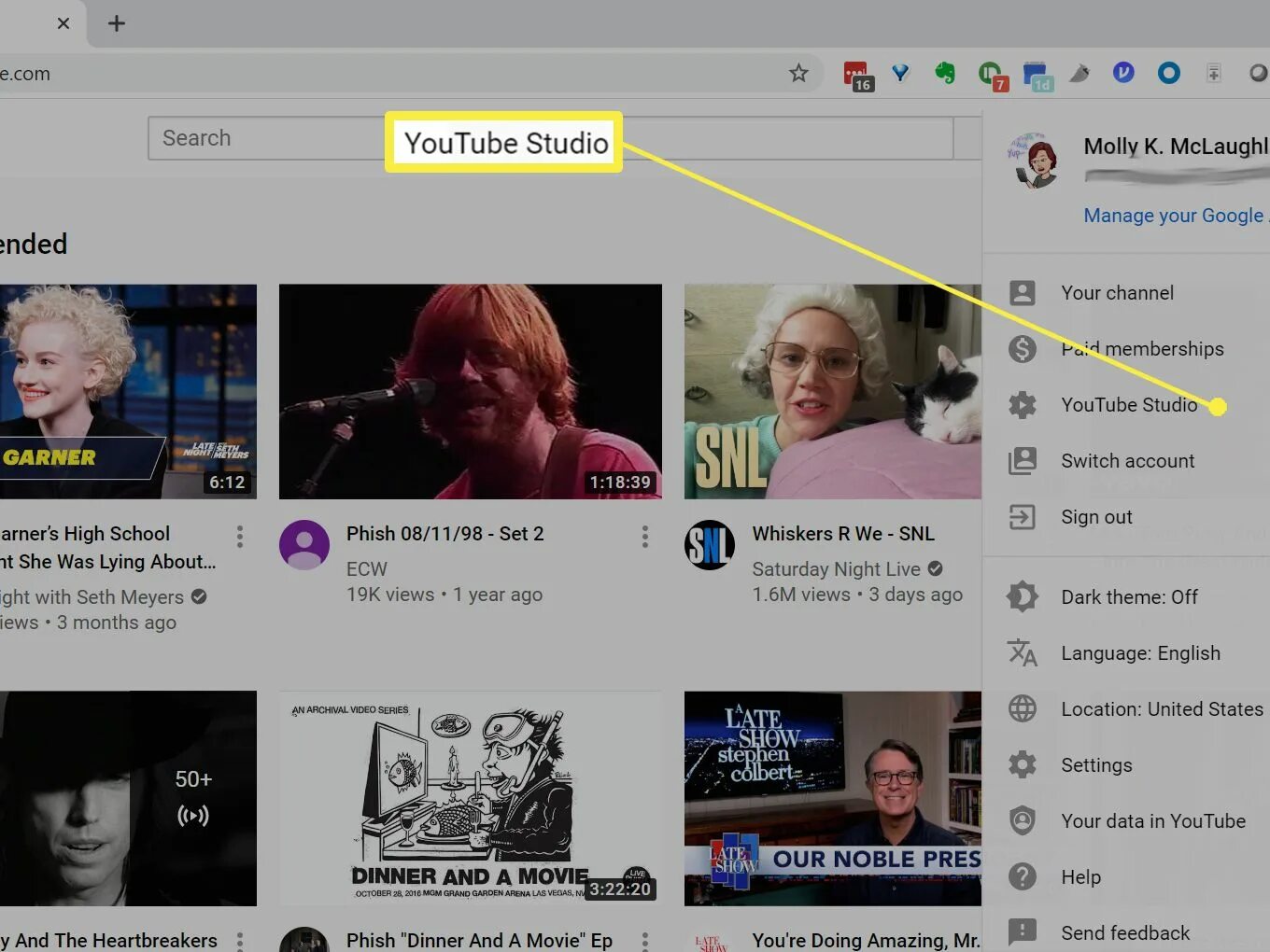Screen dimensions: 1270x952
Task: Click the YouTube Studio gear icon
Action: pos(1023,405)
